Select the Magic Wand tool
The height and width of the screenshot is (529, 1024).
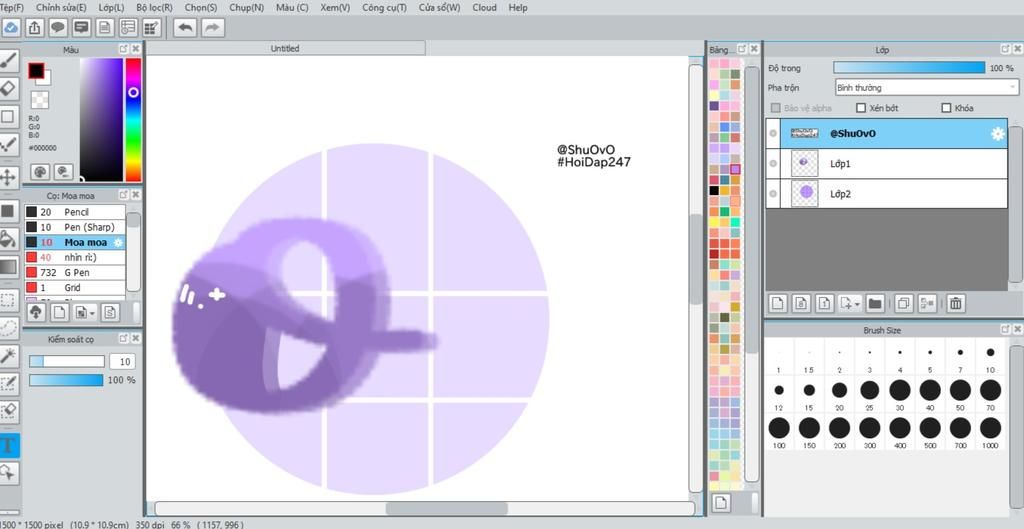coord(8,356)
